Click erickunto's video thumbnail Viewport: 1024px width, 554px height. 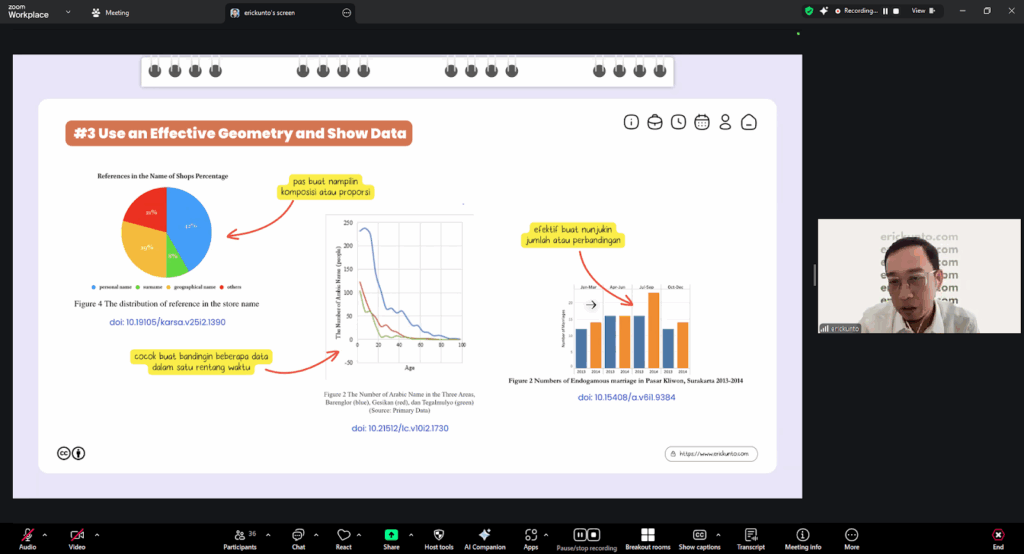897,276
